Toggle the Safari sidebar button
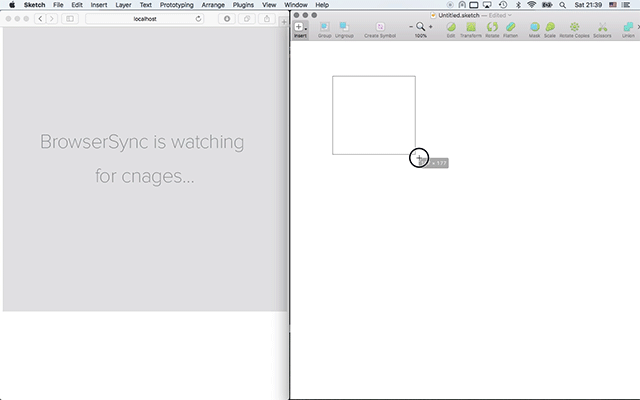640x400 pixels. click(x=70, y=19)
